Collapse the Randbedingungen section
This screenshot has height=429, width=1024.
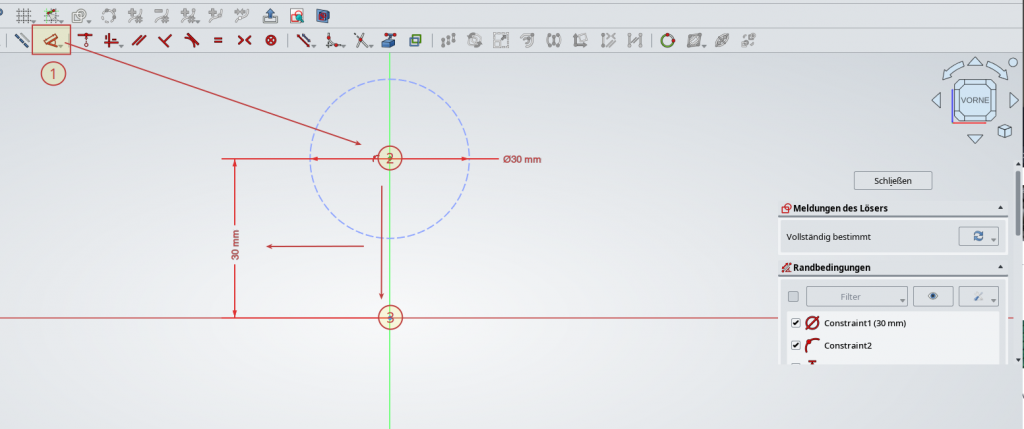click(x=1000, y=268)
